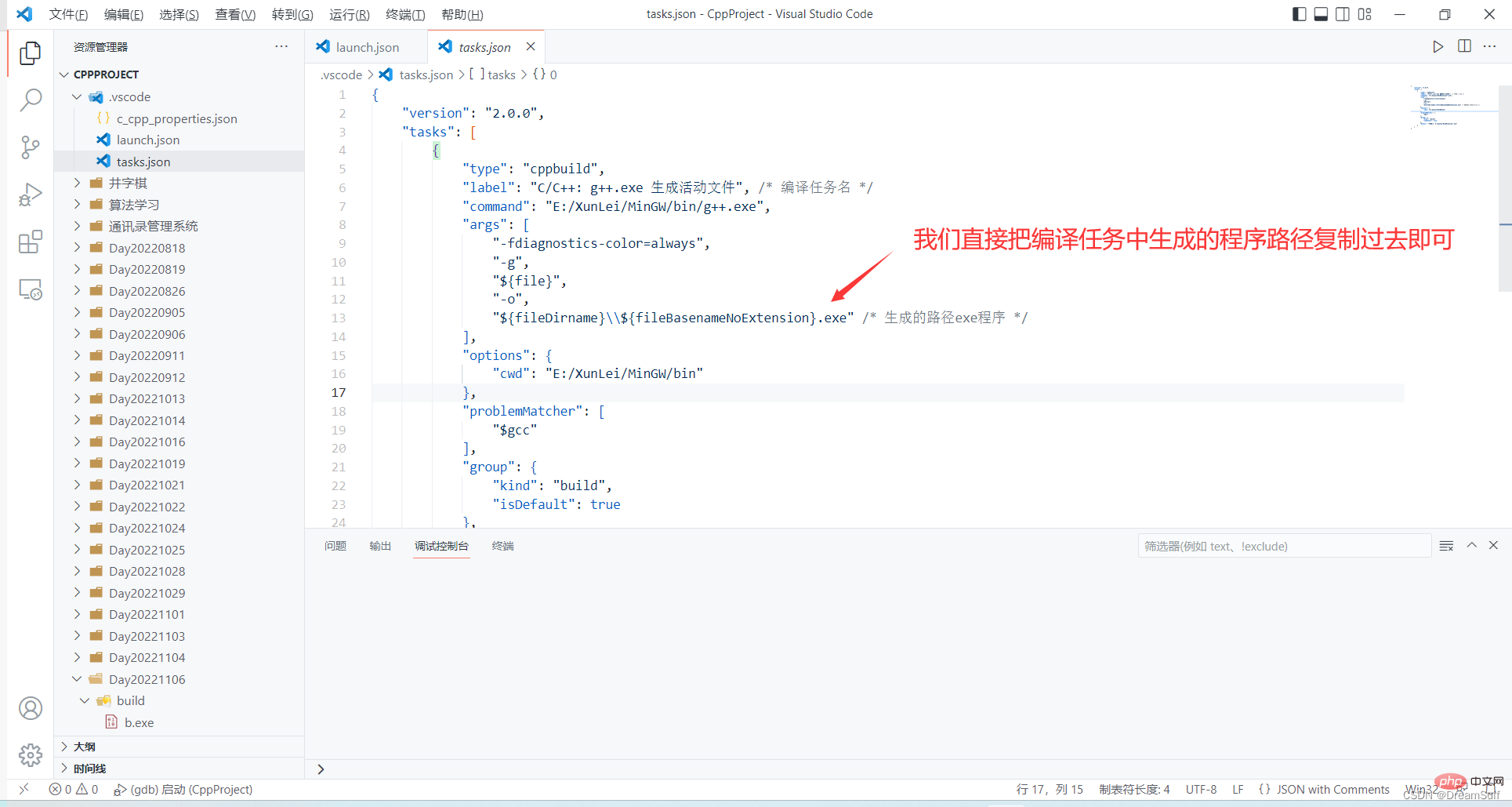Toggle the secondary side bar layout button
Viewport: 1512px width, 807px height.
click(x=1343, y=14)
